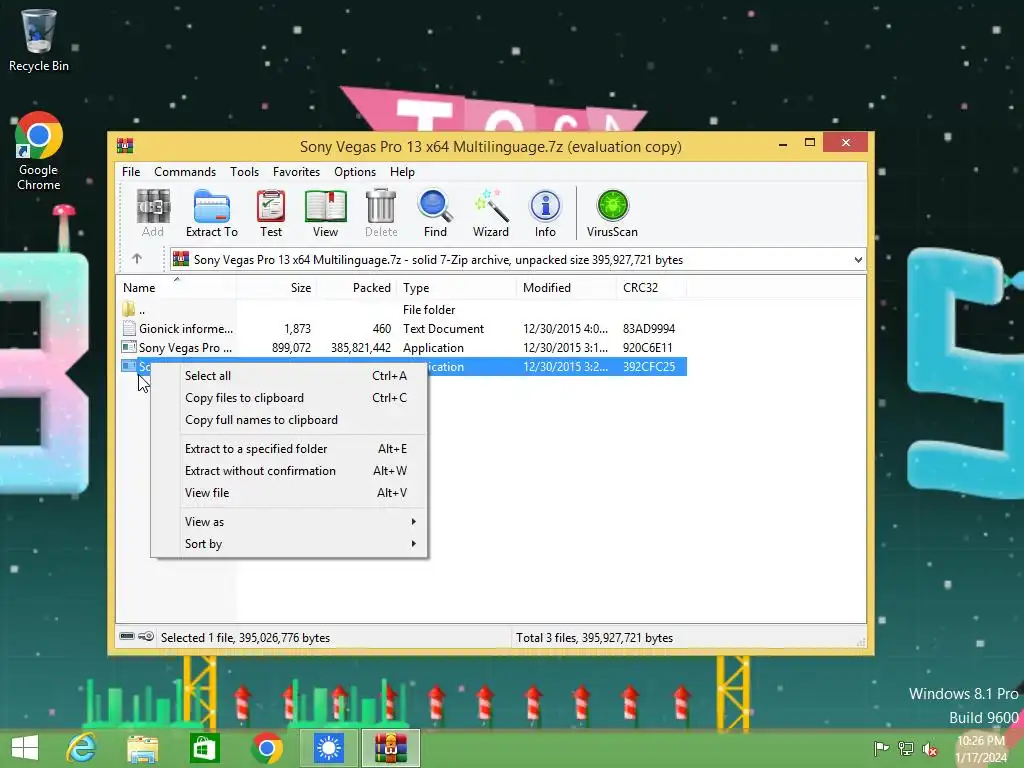Open Chrome from the taskbar
This screenshot has width=1024, height=768.
click(266, 748)
